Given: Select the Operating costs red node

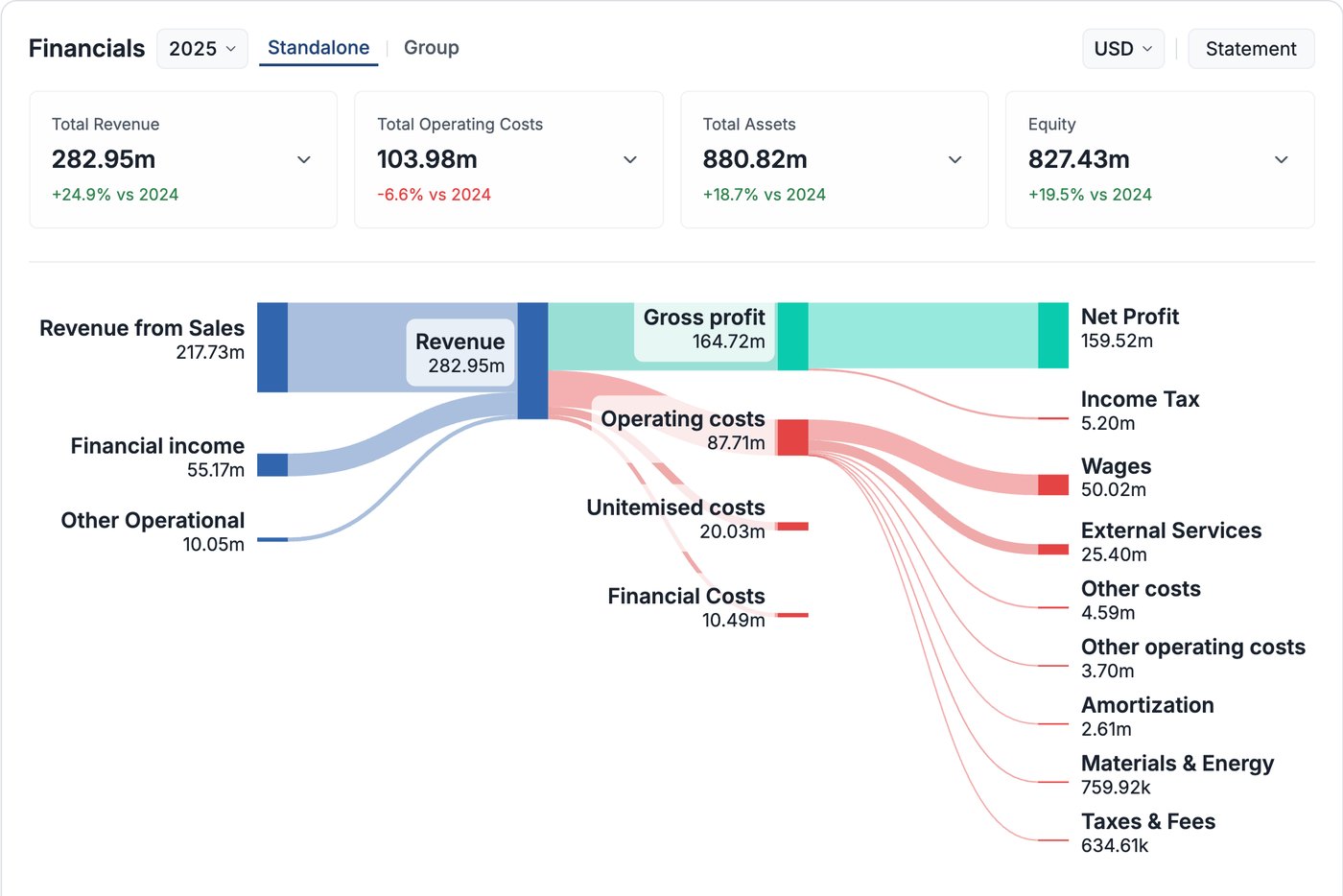Looking at the screenshot, I should (x=792, y=437).
